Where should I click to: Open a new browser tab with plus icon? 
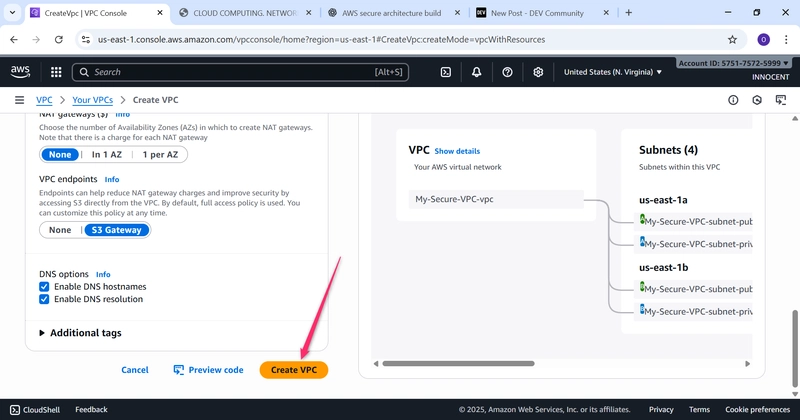[x=629, y=13]
